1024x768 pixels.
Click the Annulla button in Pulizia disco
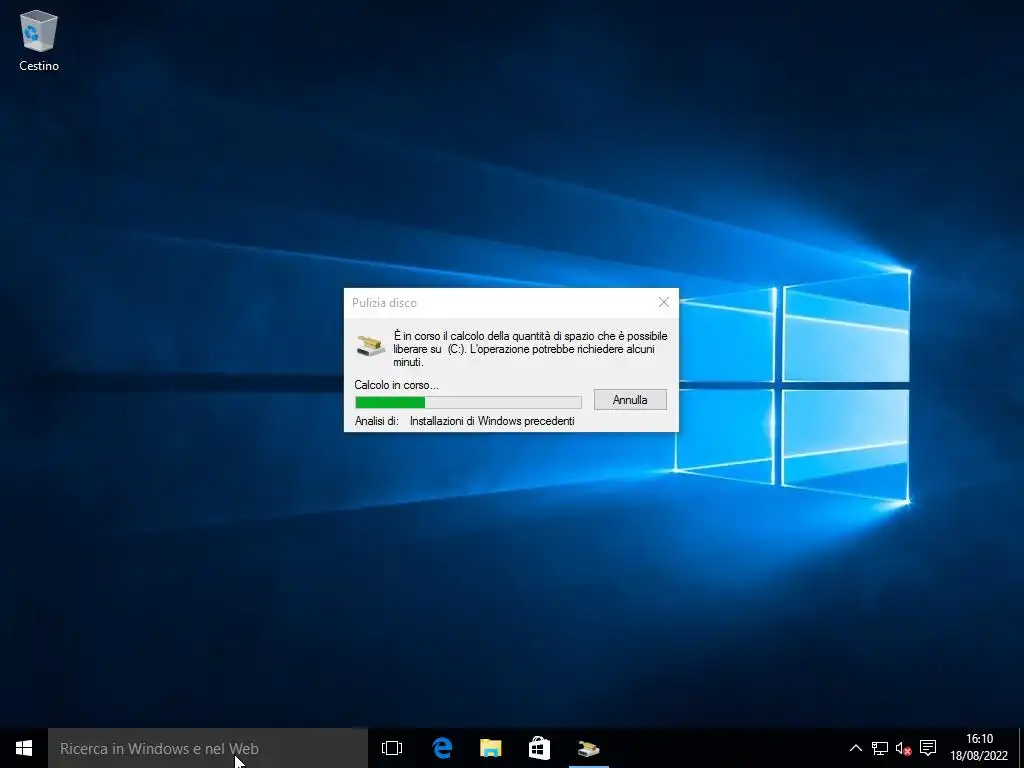point(630,400)
